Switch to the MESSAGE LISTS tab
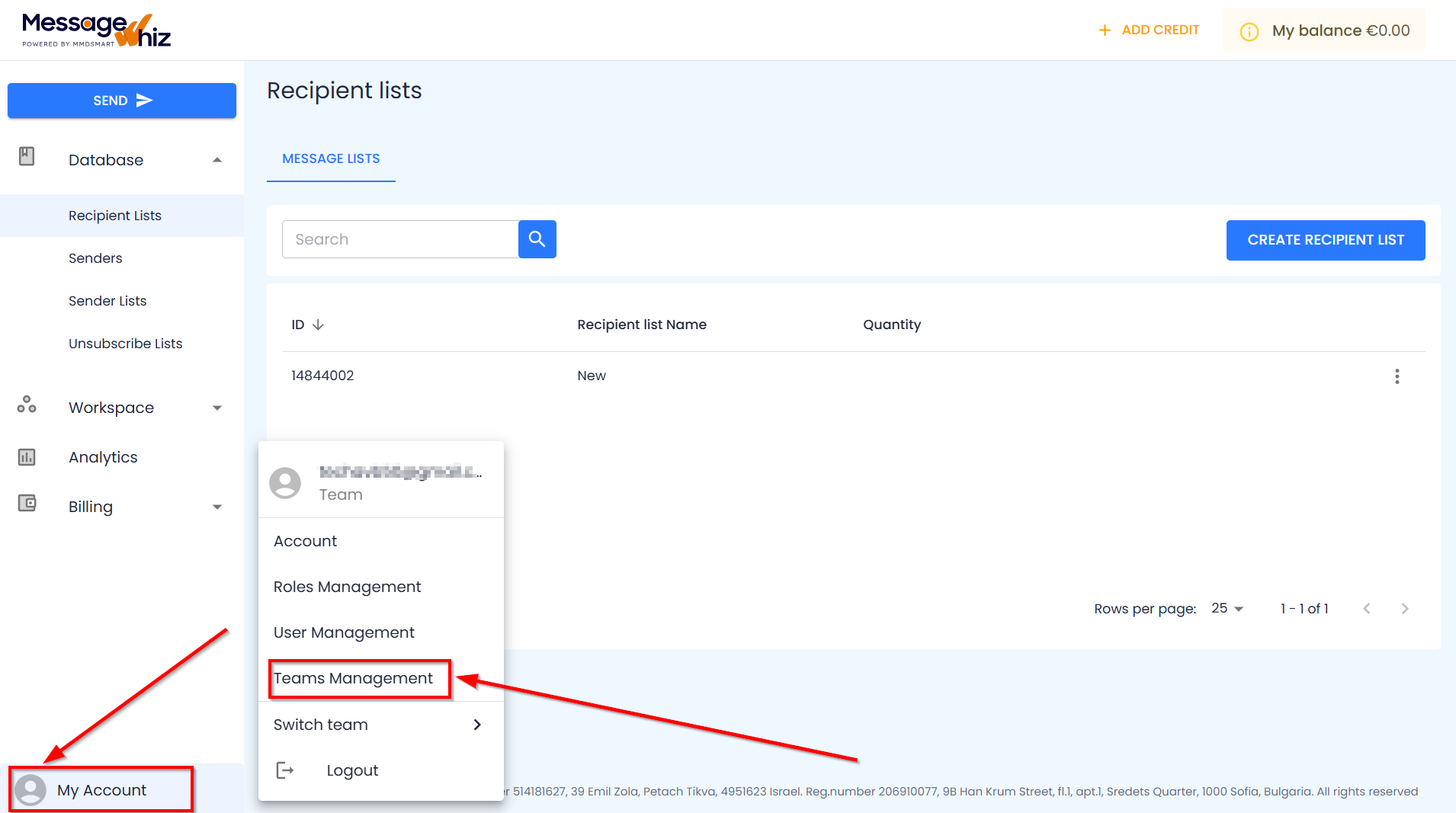Viewport: 1456px width, 813px height. coord(330,158)
